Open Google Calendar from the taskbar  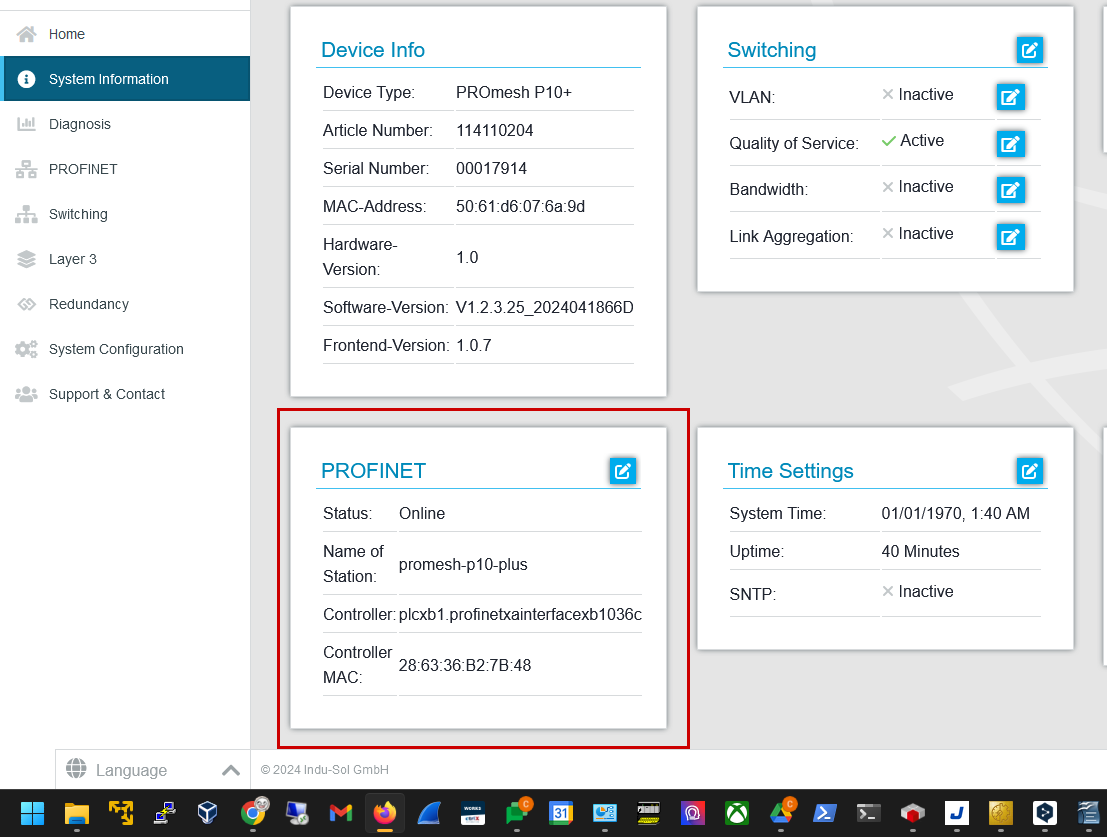point(561,813)
